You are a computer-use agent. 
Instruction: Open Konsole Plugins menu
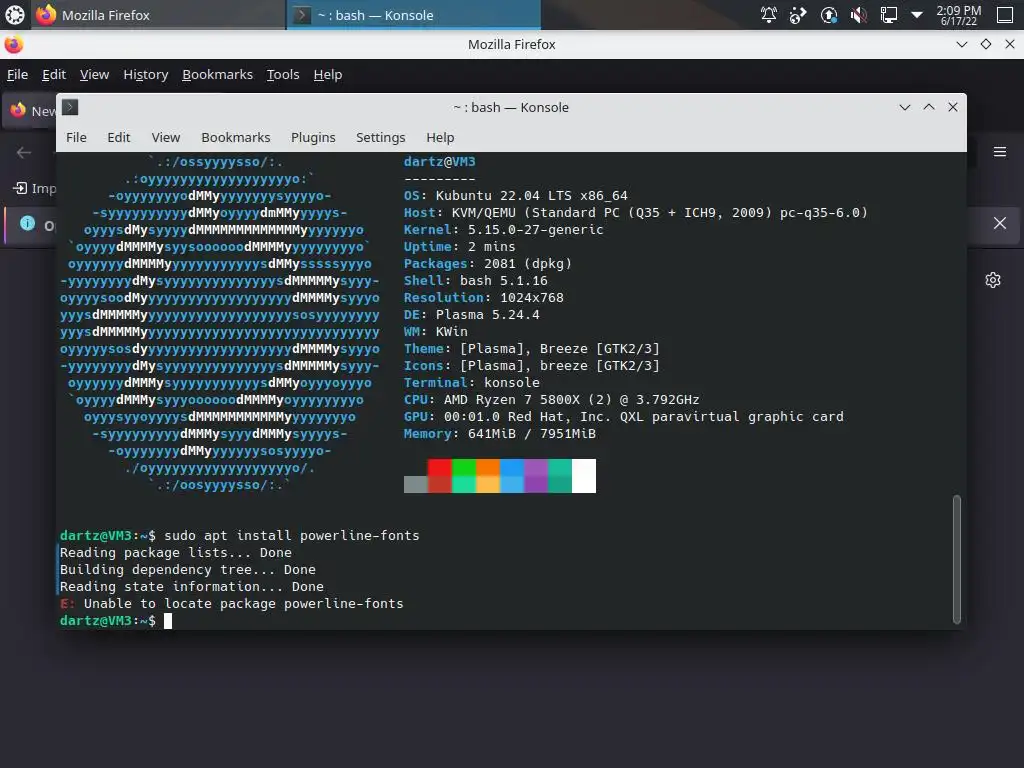(313, 138)
